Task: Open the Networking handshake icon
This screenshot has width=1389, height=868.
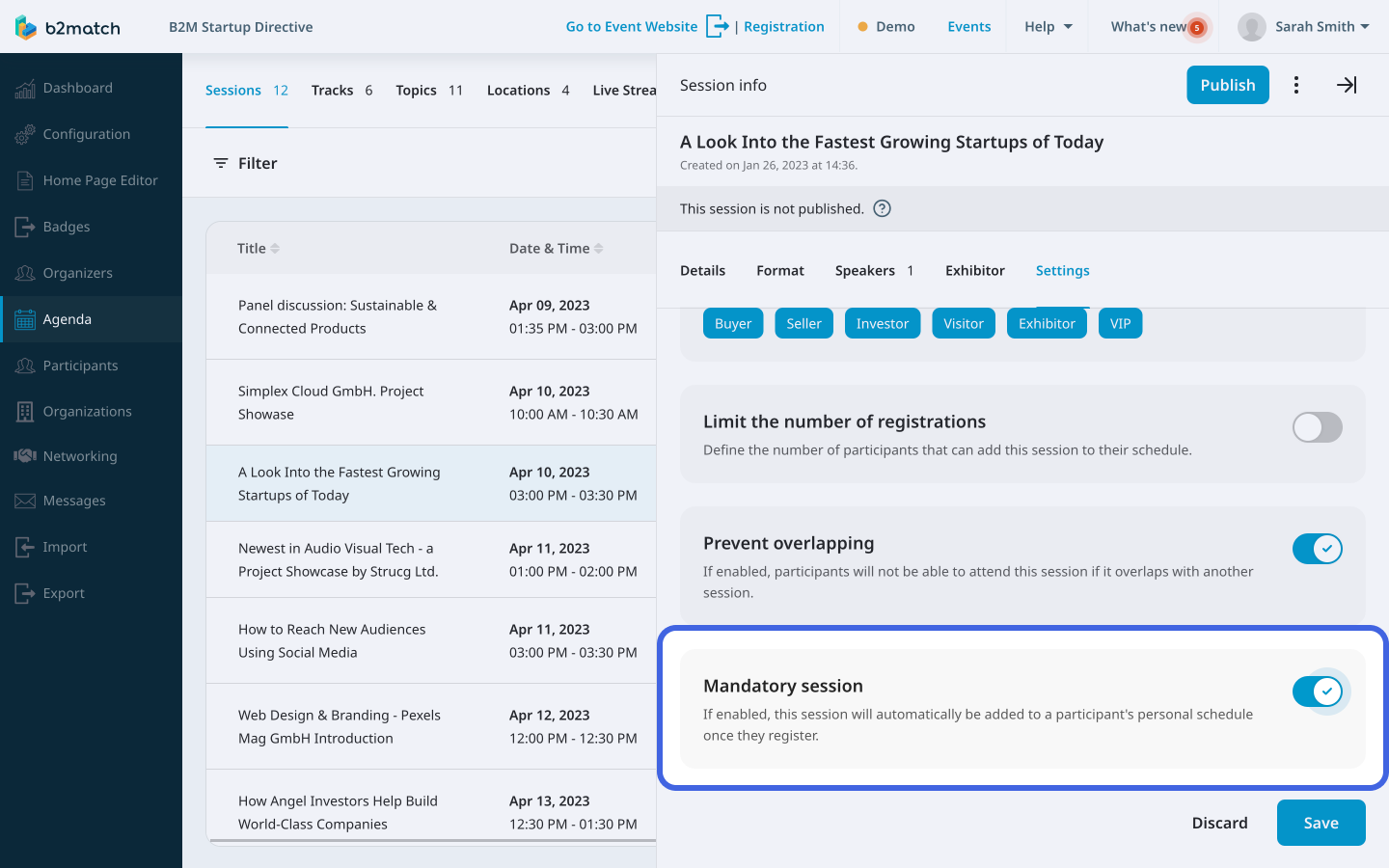Action: tap(25, 456)
